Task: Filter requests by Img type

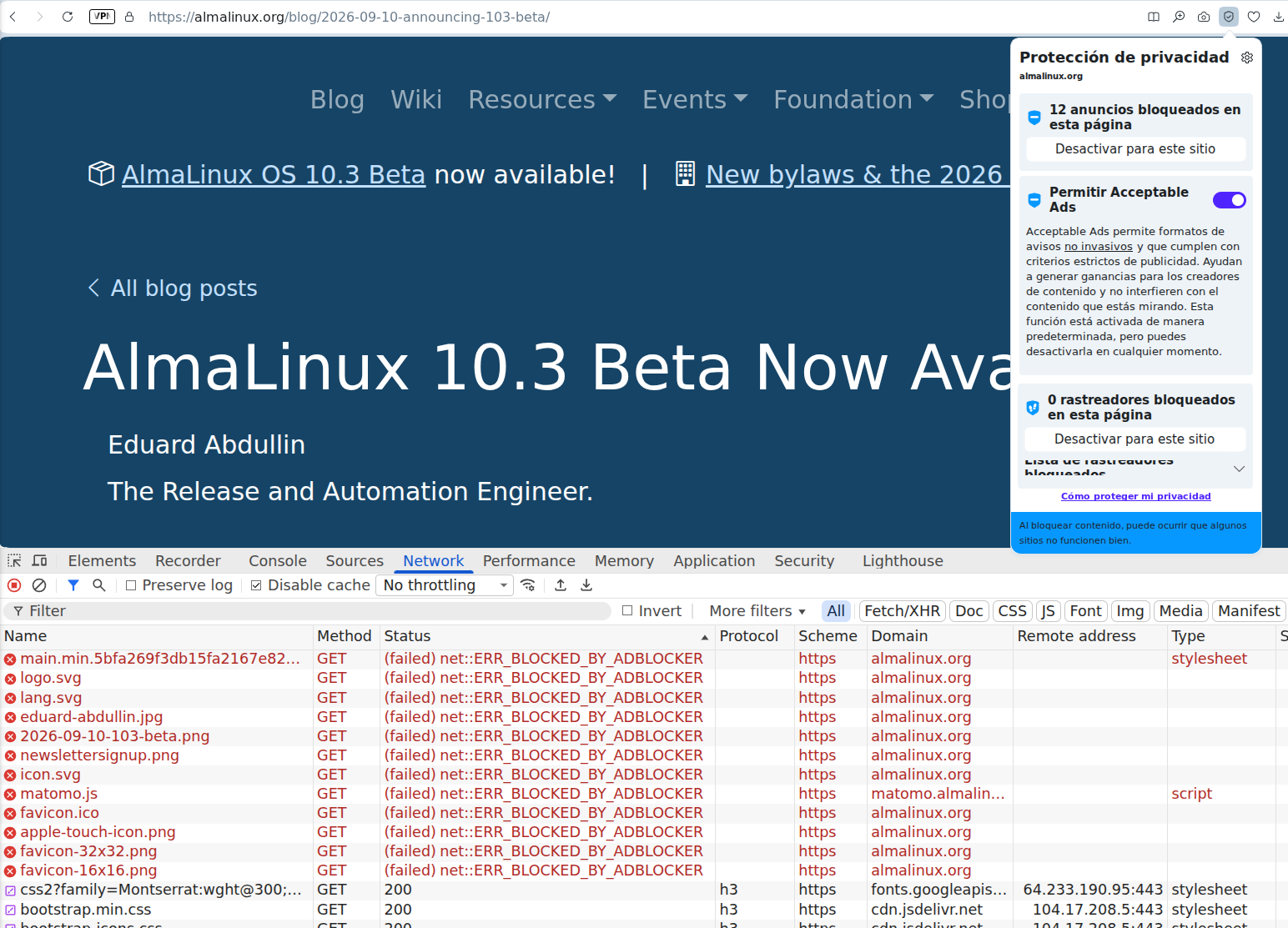Action: (x=1130, y=611)
